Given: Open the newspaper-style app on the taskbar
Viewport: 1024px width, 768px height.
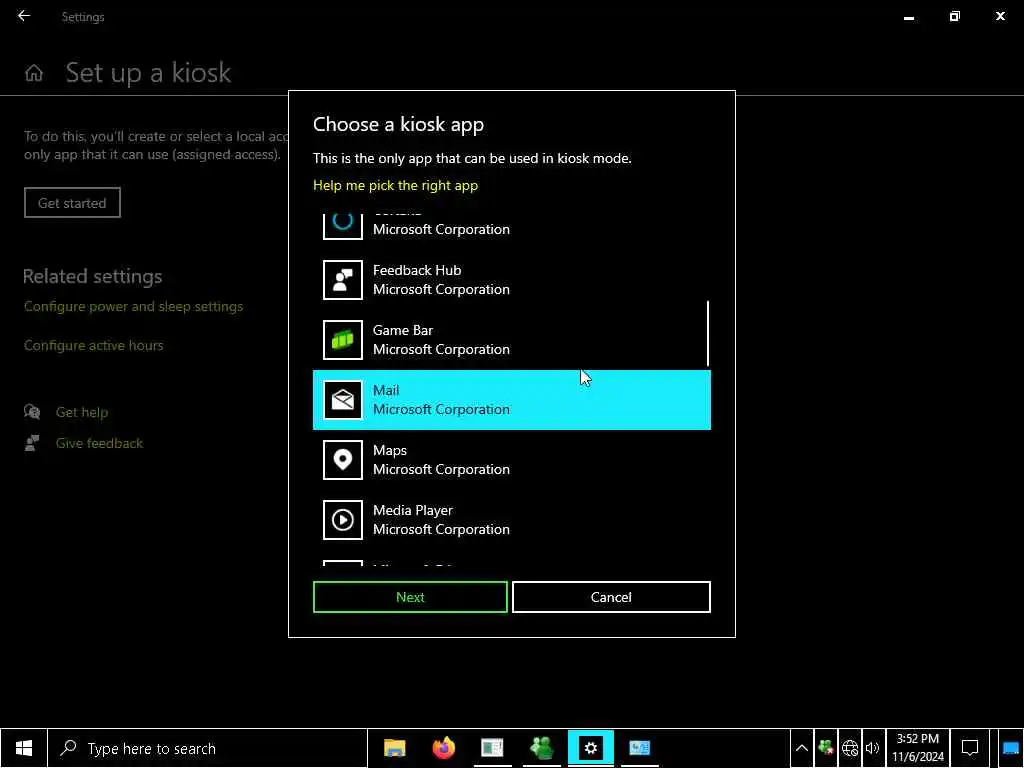Looking at the screenshot, I should pos(492,748).
